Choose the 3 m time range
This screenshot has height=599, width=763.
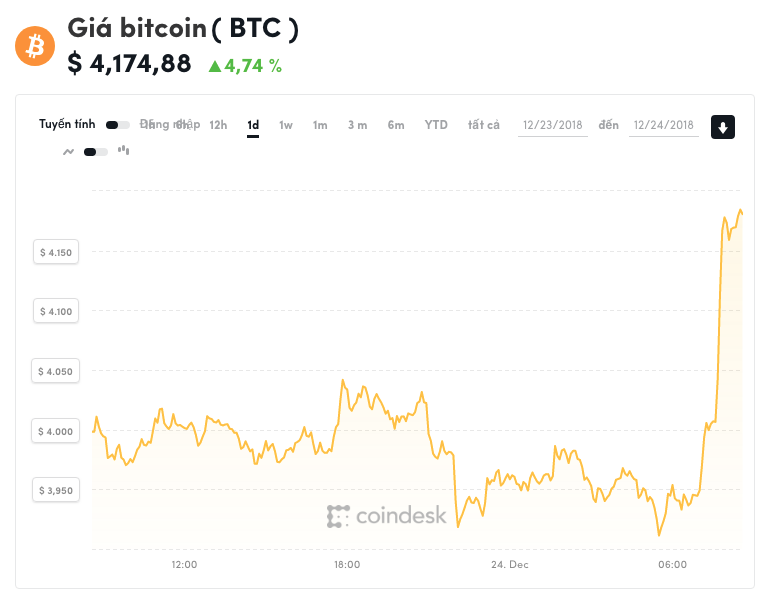[357, 126]
